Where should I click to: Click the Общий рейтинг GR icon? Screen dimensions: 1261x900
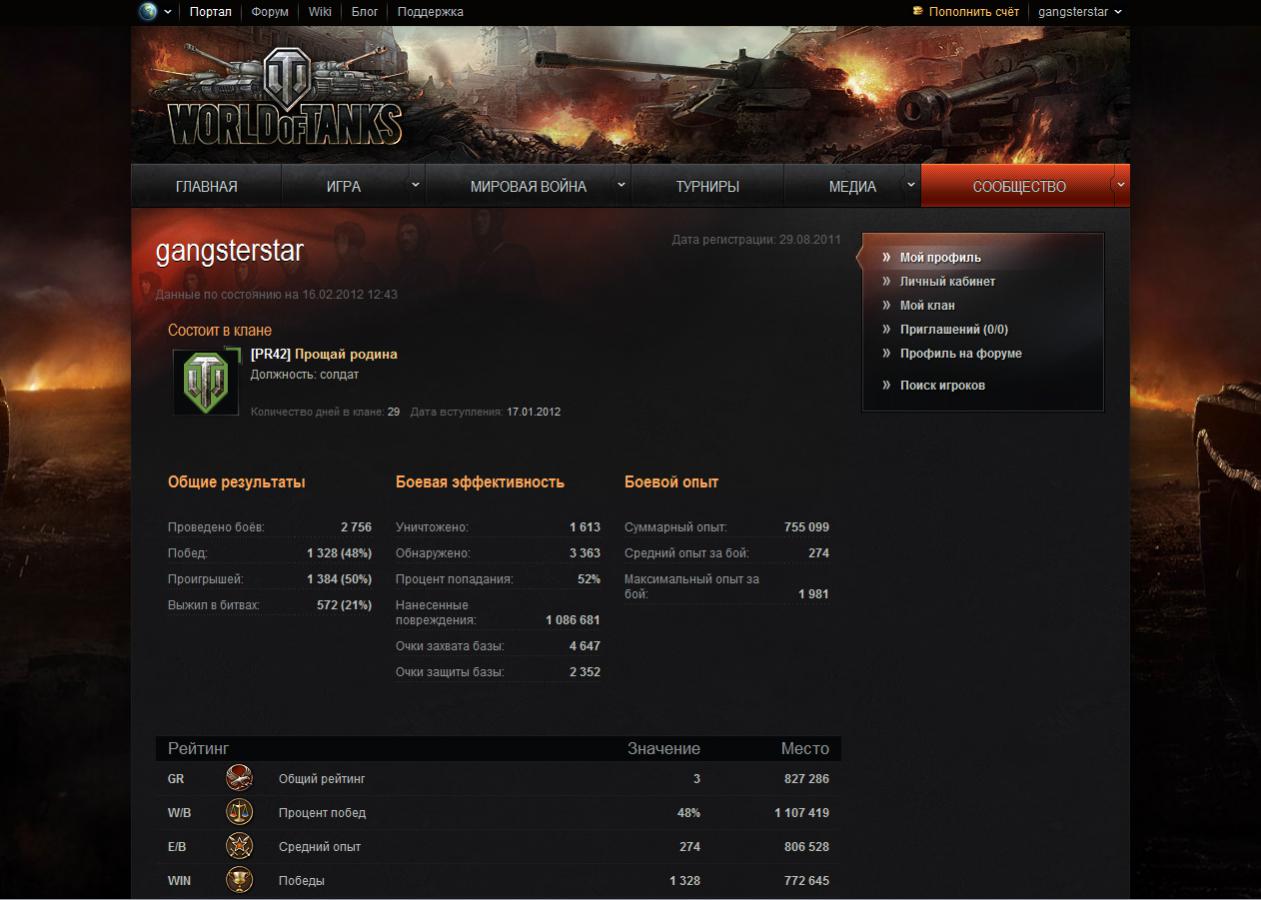coord(239,778)
